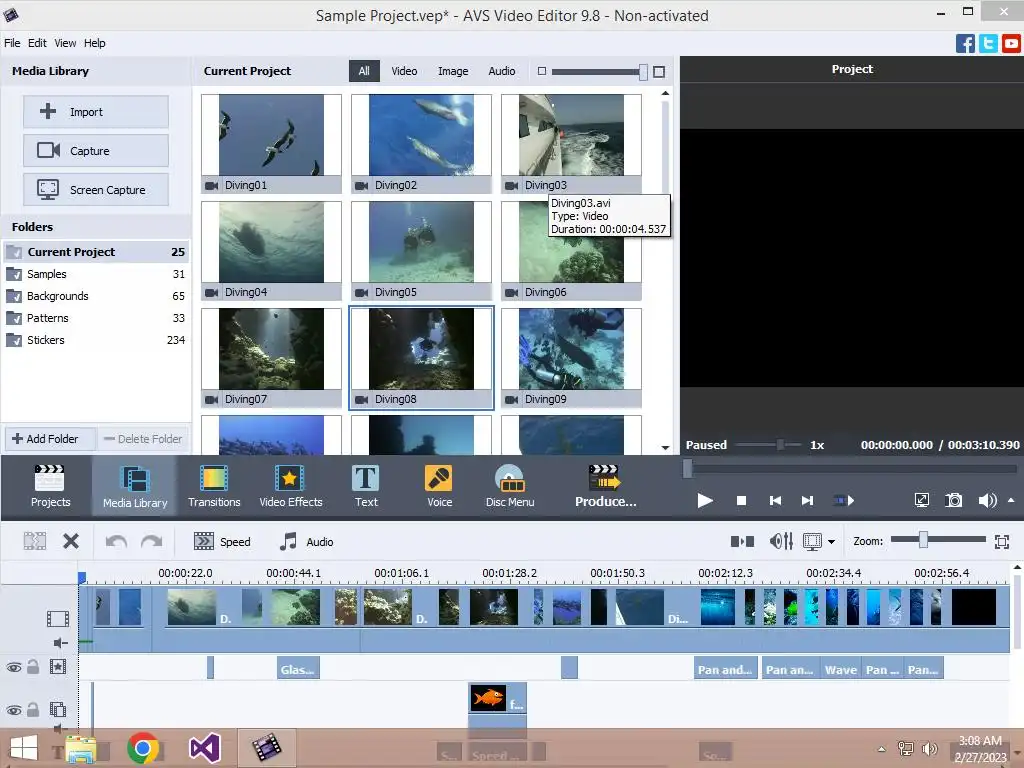The width and height of the screenshot is (1024, 768).
Task: Adjust the timeline Zoom slider
Action: [x=923, y=540]
